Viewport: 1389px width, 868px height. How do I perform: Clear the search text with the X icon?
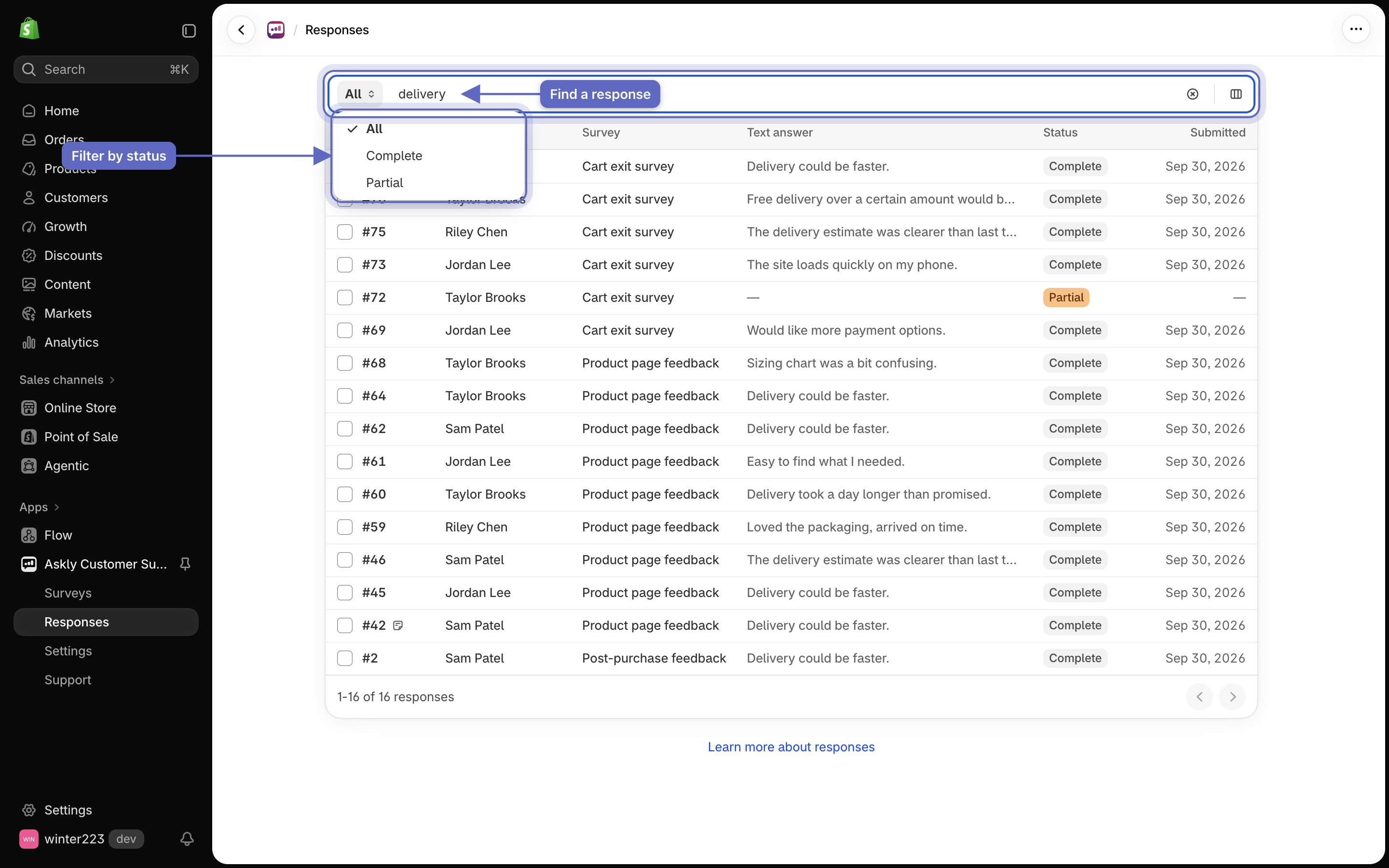pyautogui.click(x=1192, y=94)
